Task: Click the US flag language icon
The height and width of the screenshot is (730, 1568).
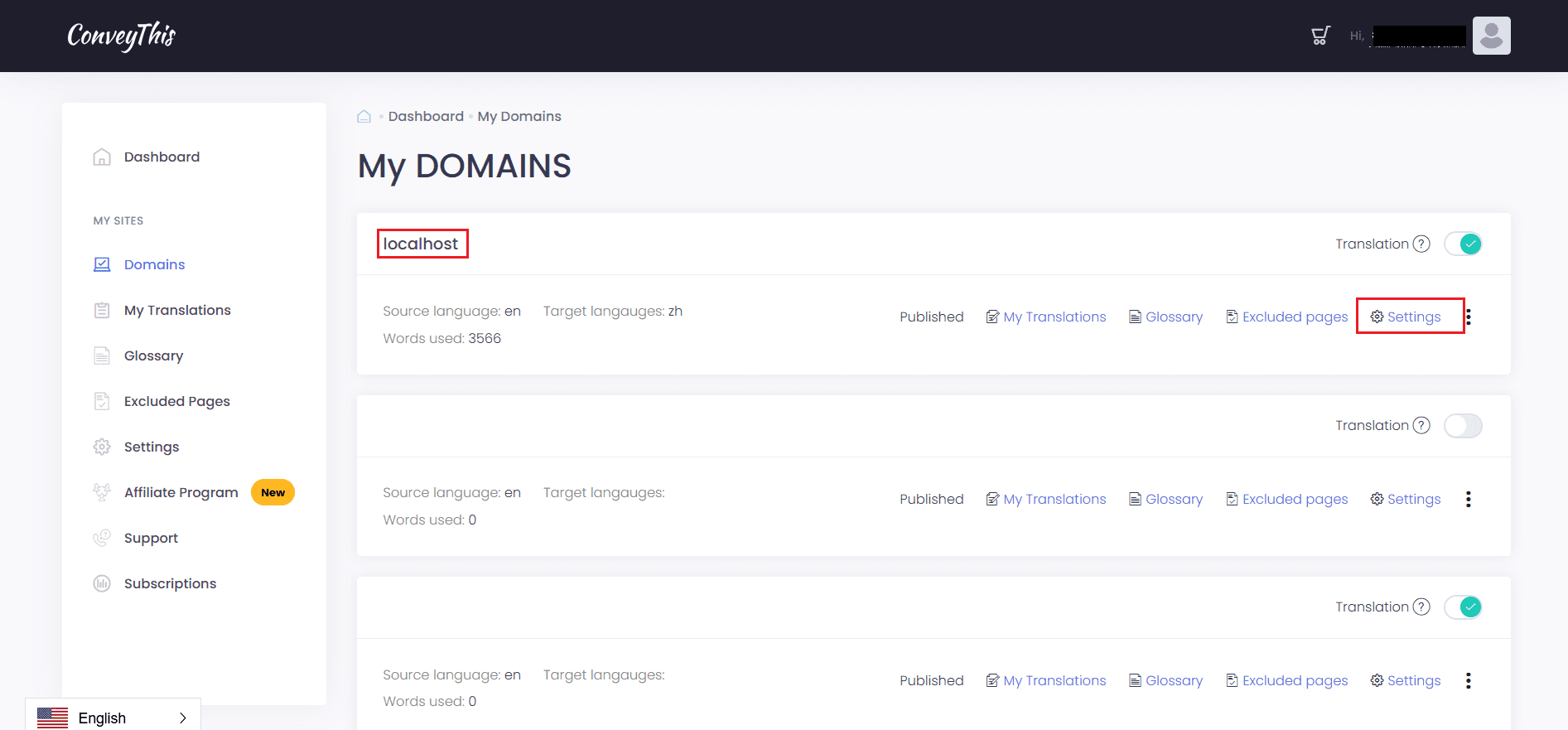Action: point(53,718)
